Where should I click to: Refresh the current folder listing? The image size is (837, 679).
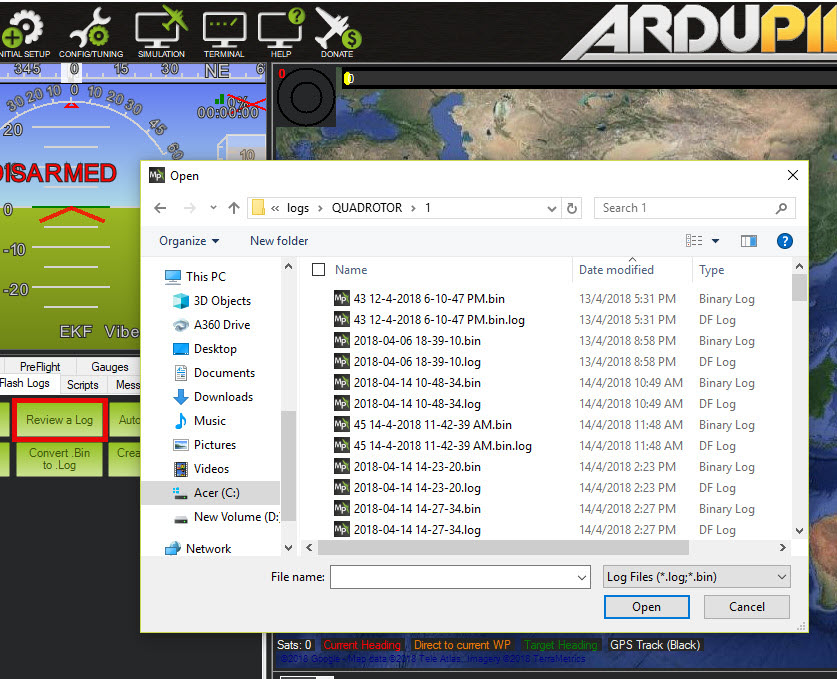570,207
